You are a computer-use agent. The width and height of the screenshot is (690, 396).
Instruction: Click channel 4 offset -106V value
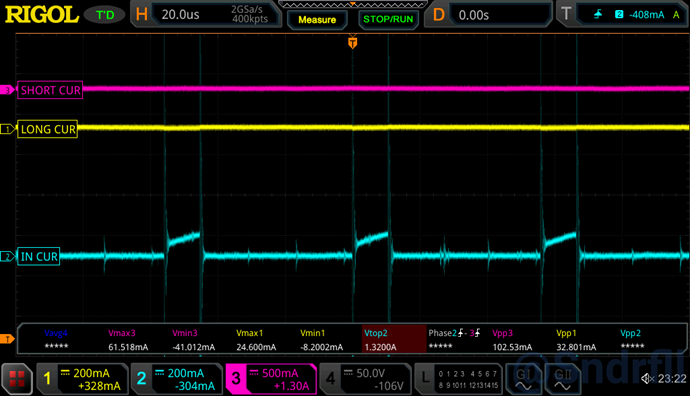point(389,386)
